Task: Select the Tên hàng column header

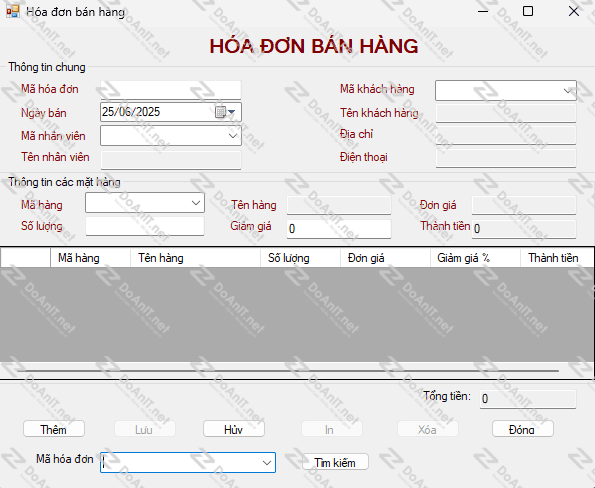Action: [x=195, y=258]
